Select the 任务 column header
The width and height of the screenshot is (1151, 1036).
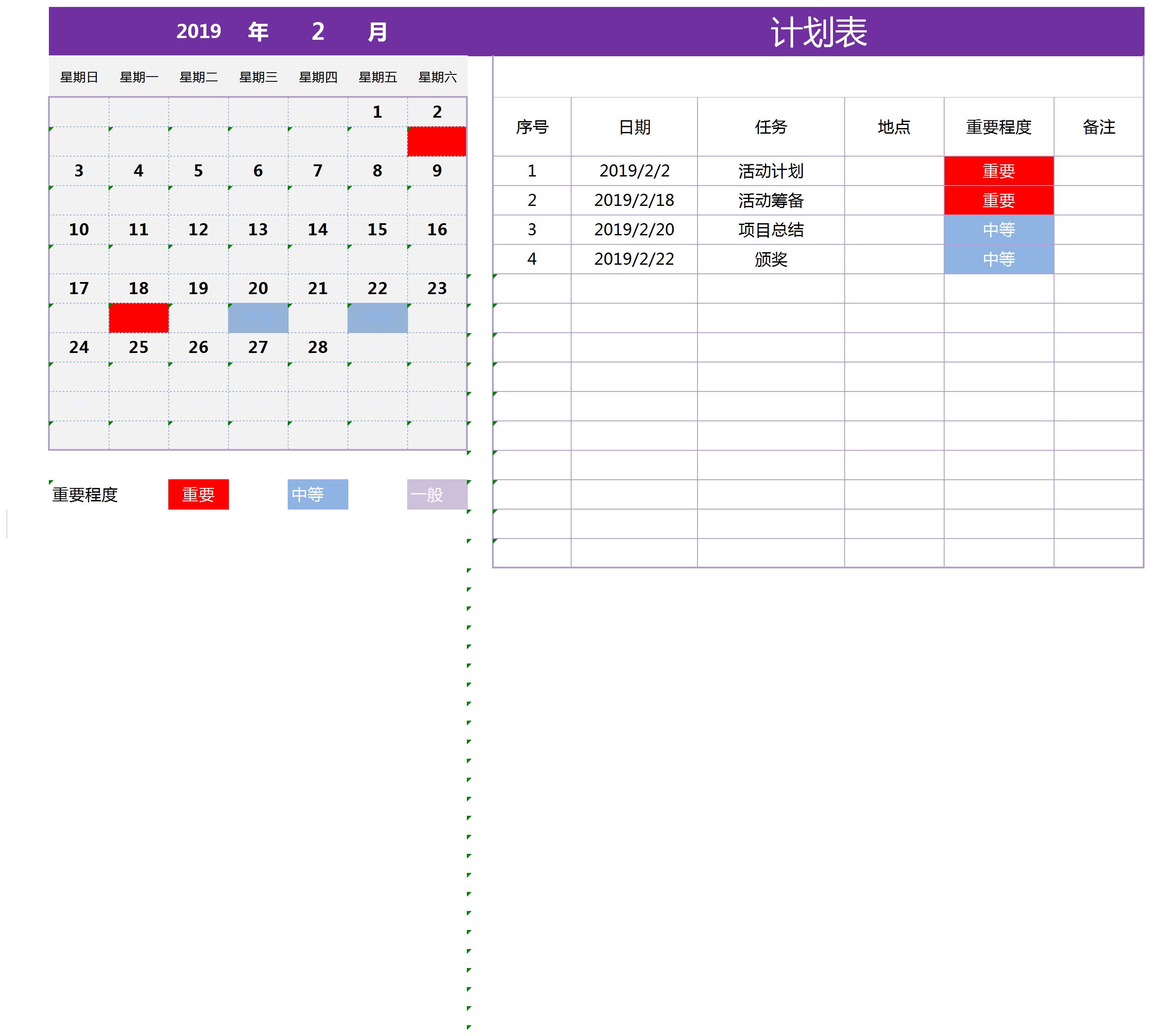(x=771, y=127)
